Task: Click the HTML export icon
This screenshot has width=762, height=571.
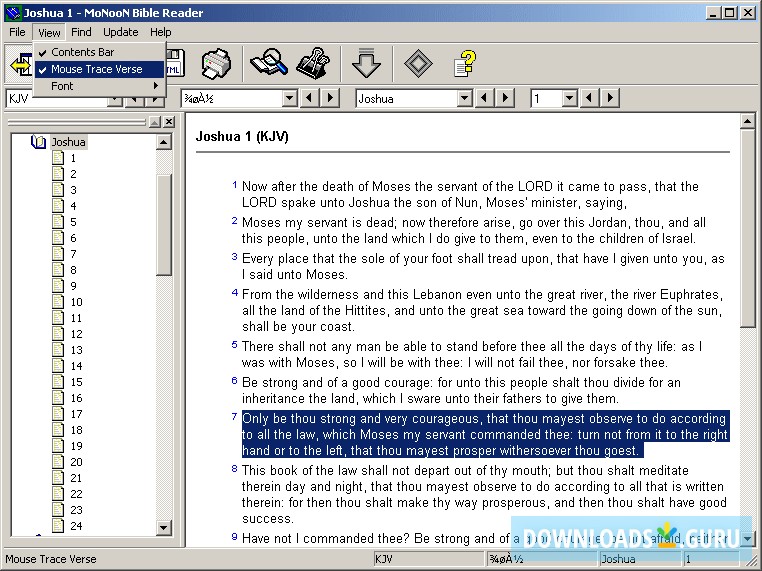Action: tap(175, 63)
